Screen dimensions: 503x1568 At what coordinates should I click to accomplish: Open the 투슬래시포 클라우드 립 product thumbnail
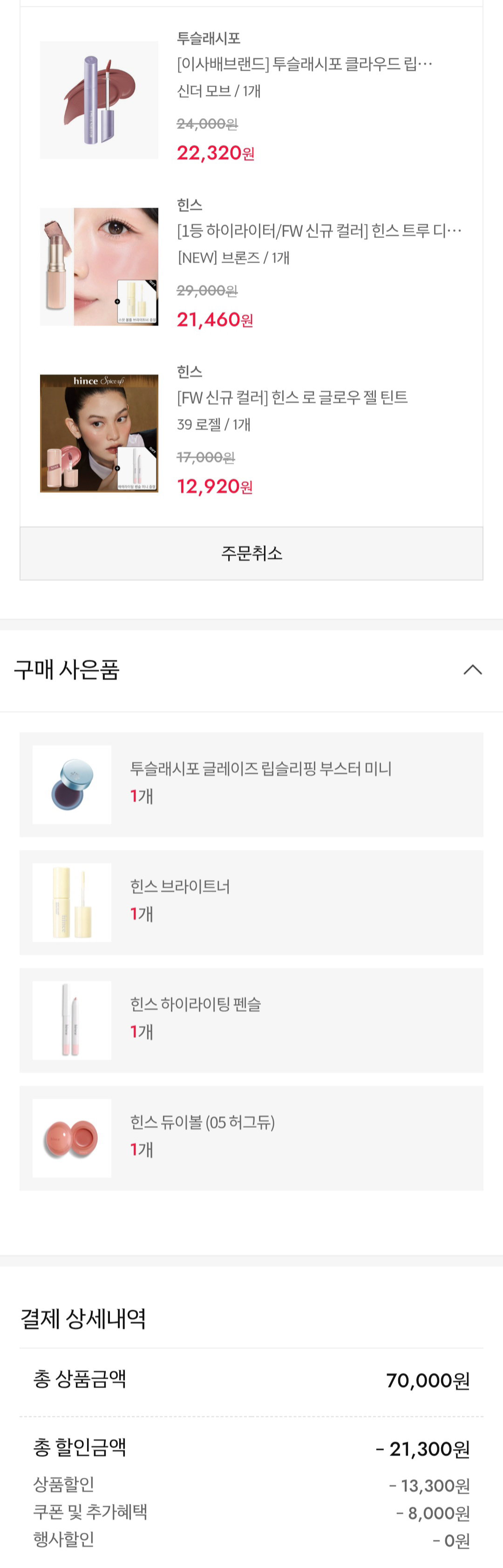pyautogui.click(x=99, y=100)
